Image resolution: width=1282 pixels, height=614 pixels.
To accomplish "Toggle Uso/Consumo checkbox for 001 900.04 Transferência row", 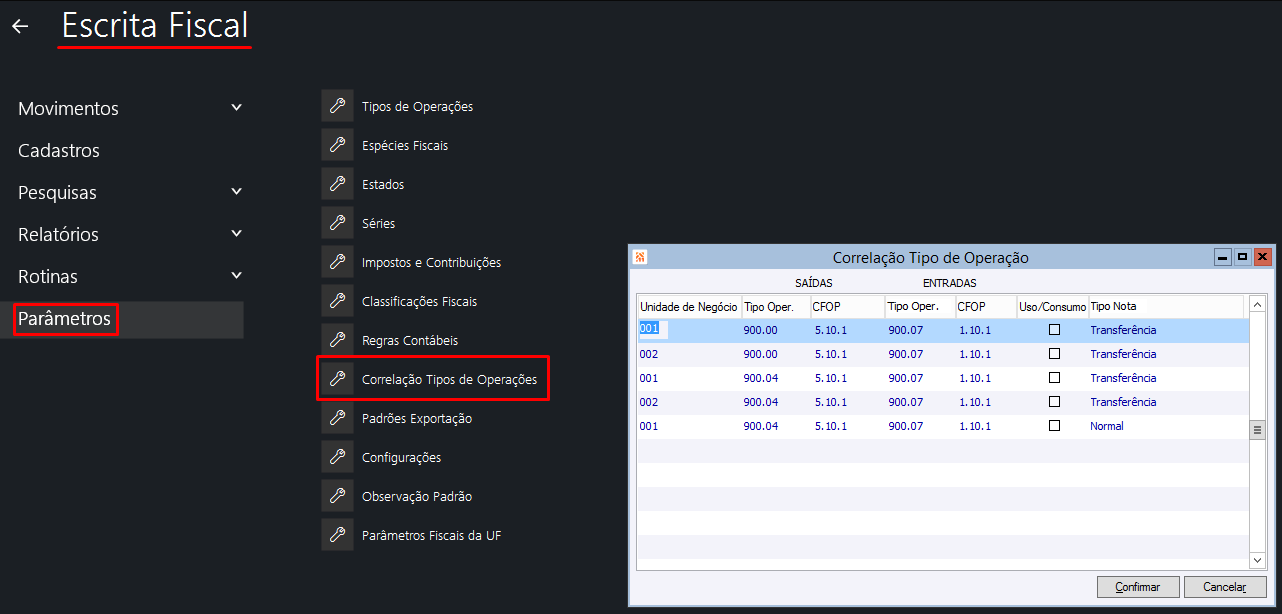I will (x=1054, y=378).
